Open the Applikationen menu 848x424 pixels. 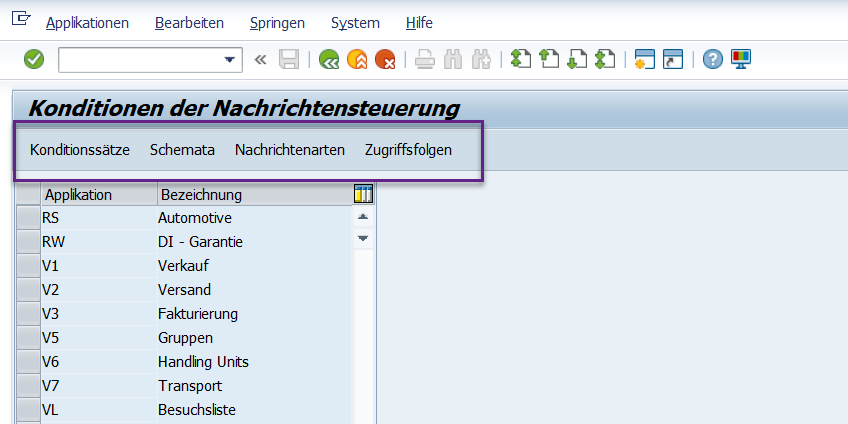click(x=88, y=23)
